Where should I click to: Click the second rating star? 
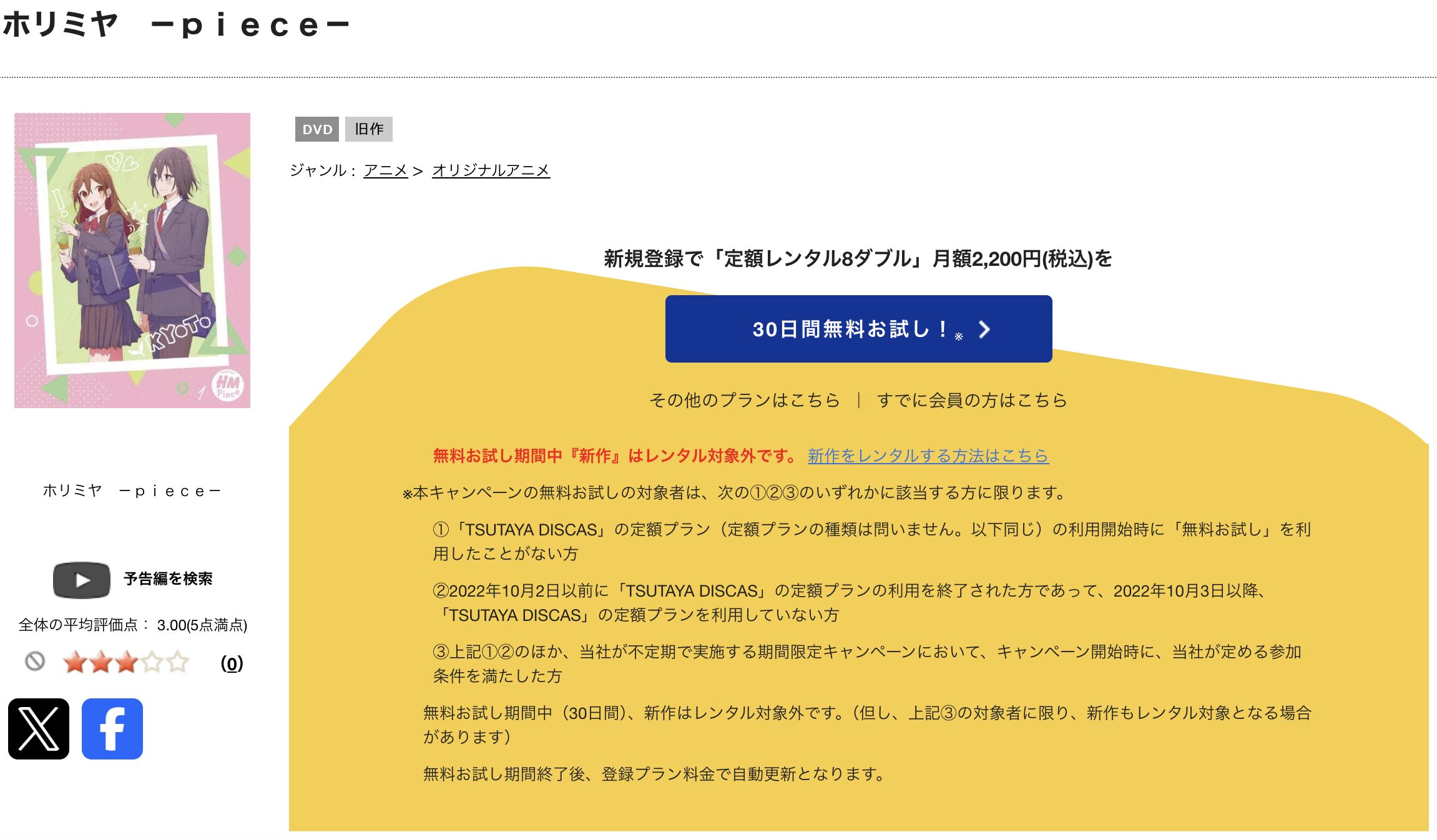(101, 662)
